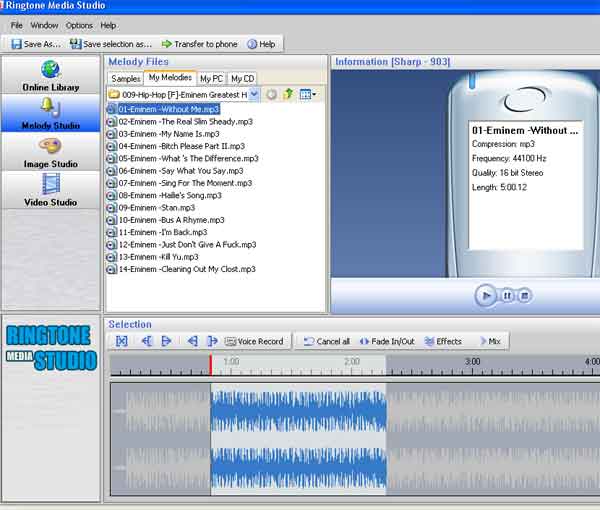Apply Fade In/Out to selection
This screenshot has width=600, height=510.
point(387,341)
